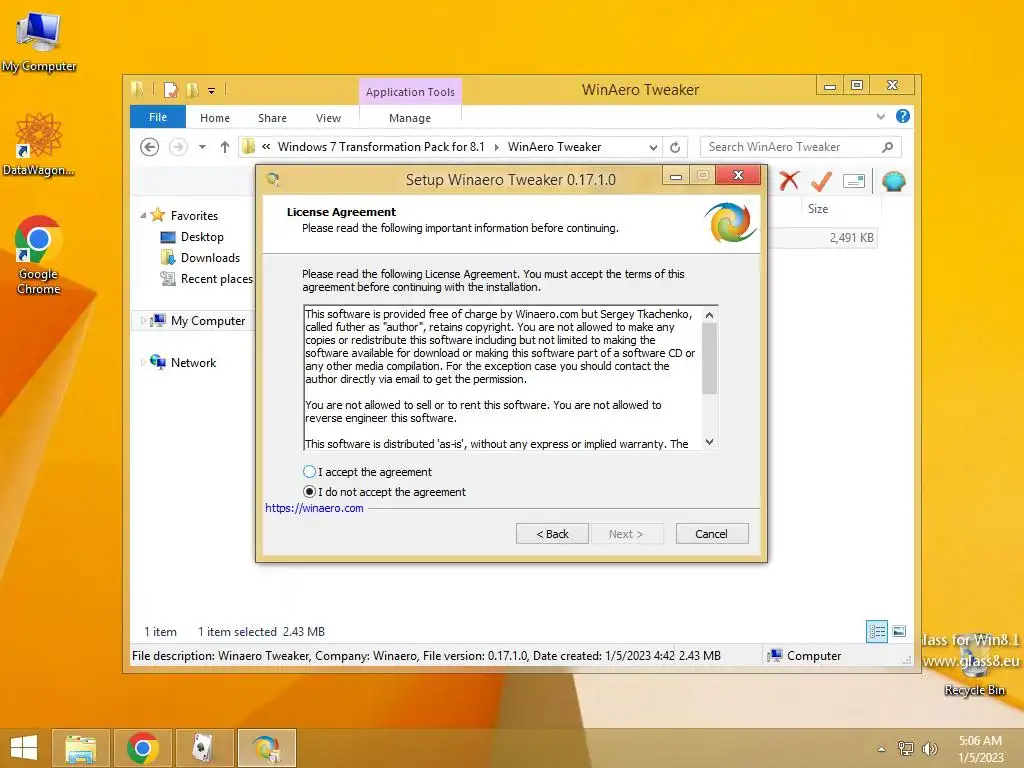Viewport: 1024px width, 768px height.
Task: Expand the Network tree node
Action: click(143, 362)
